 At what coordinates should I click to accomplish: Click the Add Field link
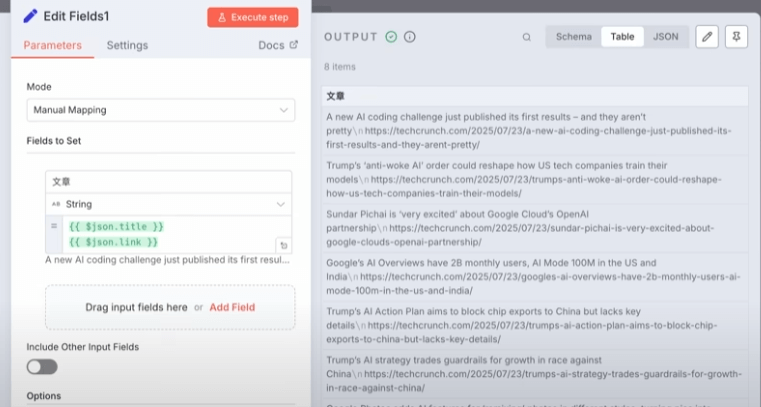click(x=233, y=306)
